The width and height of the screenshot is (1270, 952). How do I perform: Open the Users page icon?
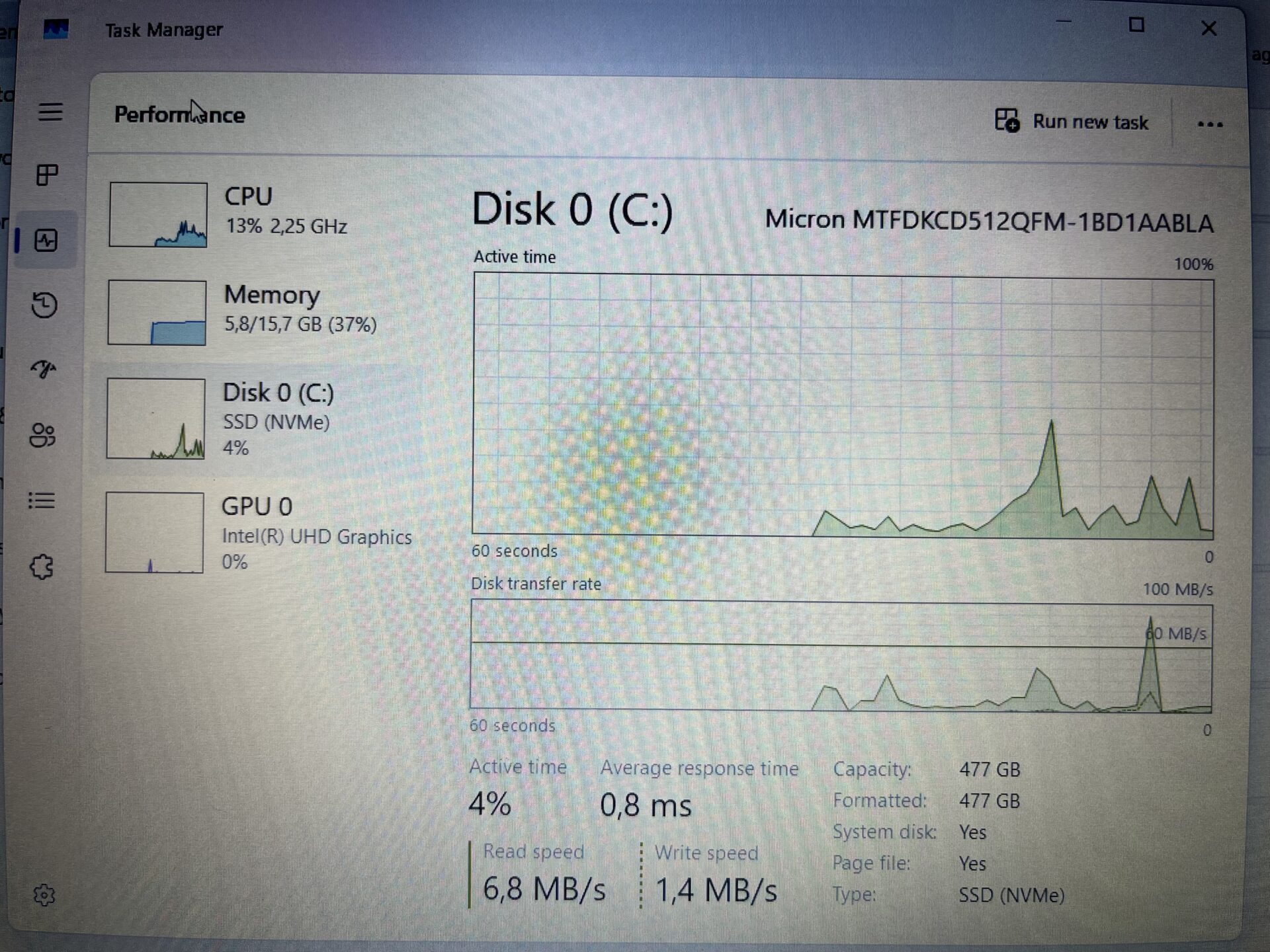pyautogui.click(x=42, y=435)
